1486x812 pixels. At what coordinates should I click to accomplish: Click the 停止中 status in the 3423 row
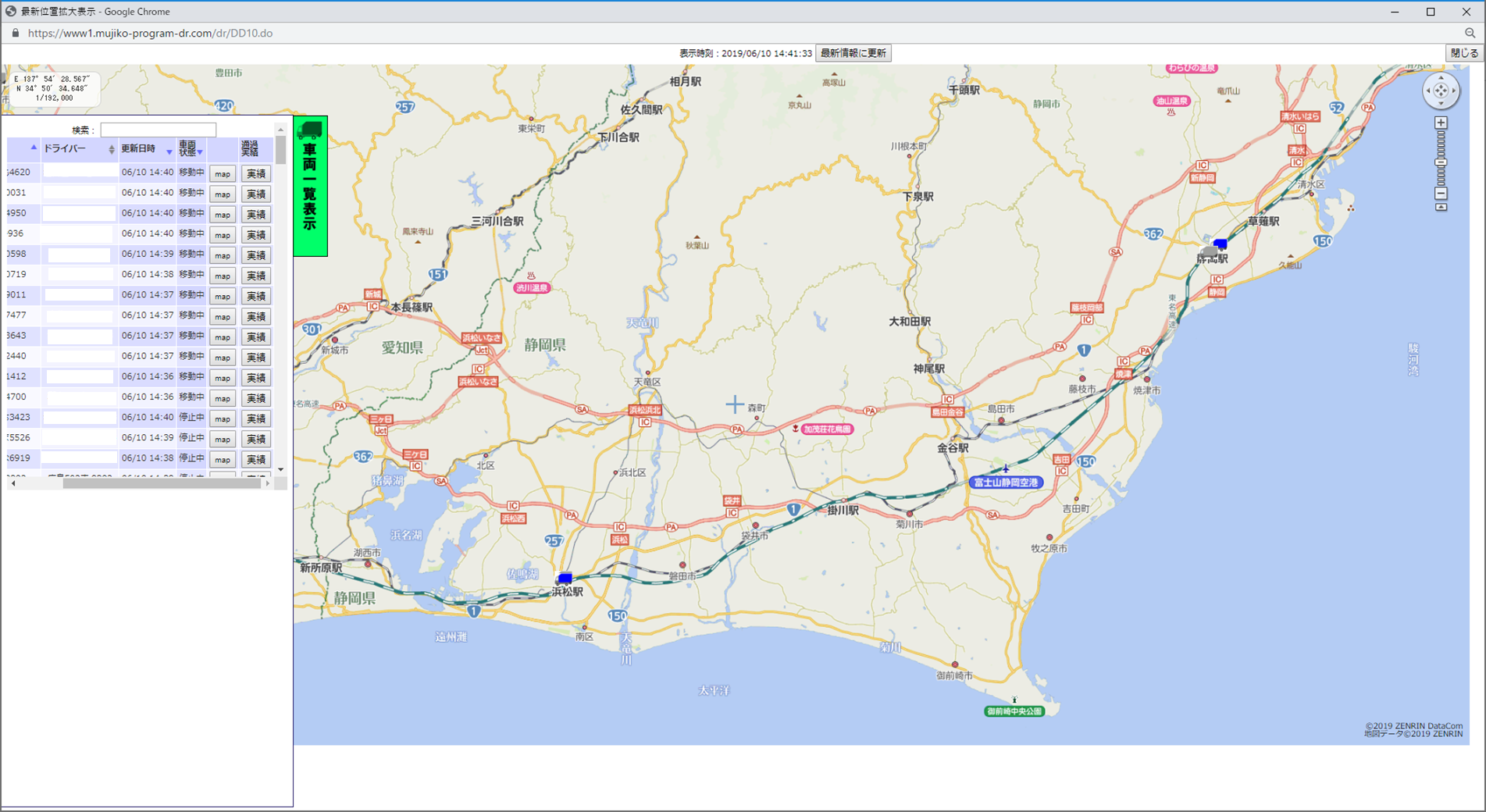(191, 418)
